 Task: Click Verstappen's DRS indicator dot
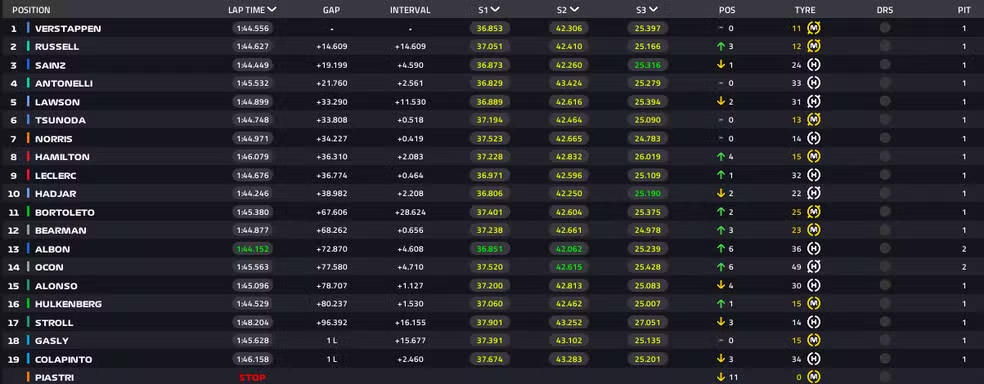(x=885, y=28)
